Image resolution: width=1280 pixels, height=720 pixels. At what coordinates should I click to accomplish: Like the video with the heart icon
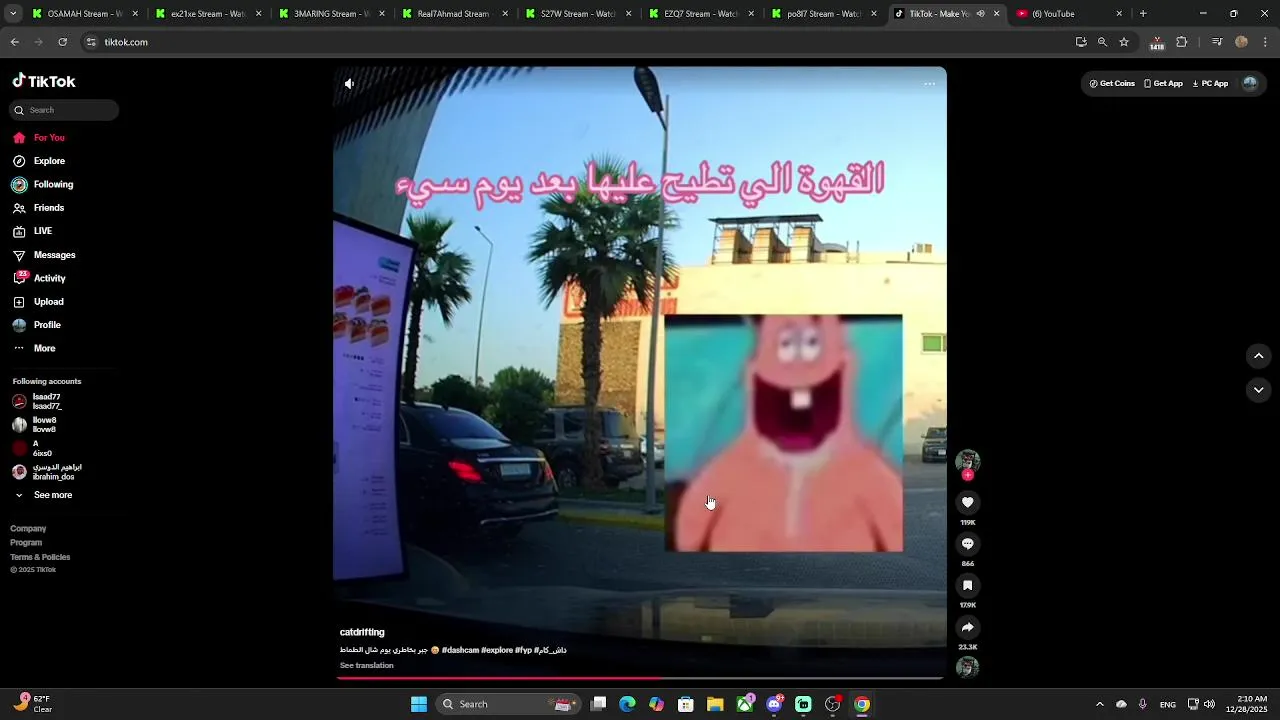click(967, 502)
